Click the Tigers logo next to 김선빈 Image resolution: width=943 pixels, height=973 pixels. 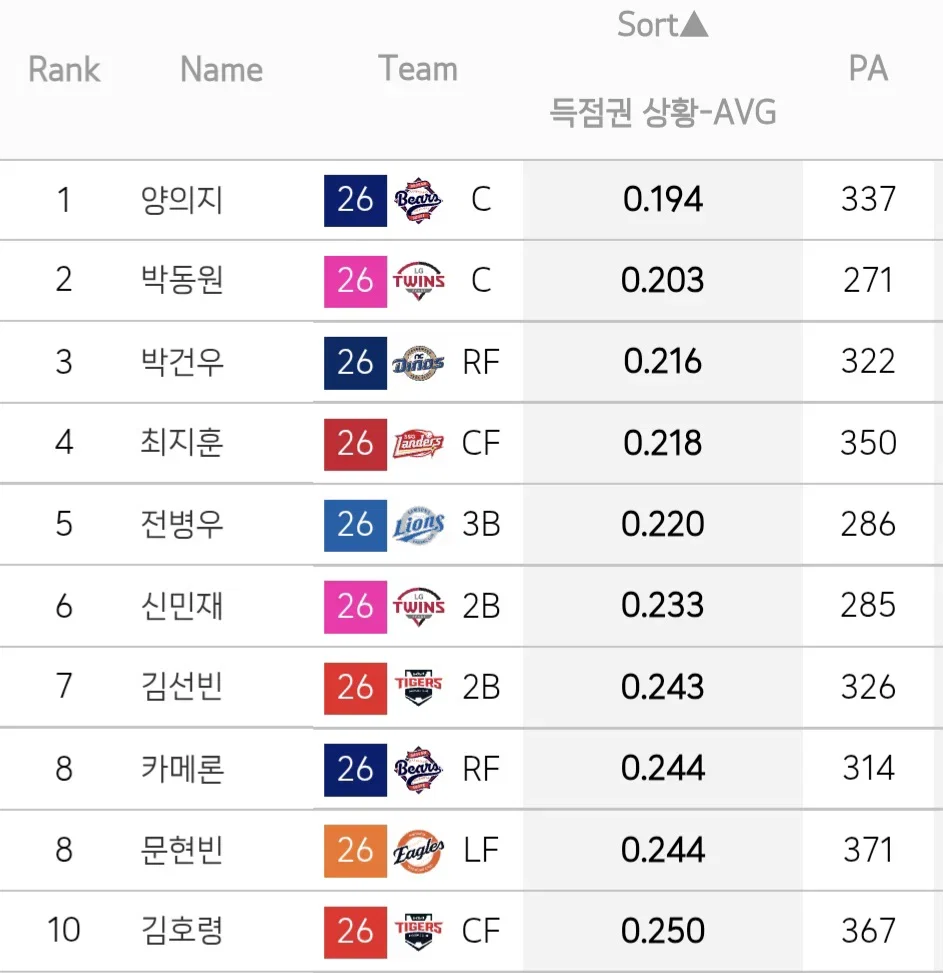click(x=418, y=688)
